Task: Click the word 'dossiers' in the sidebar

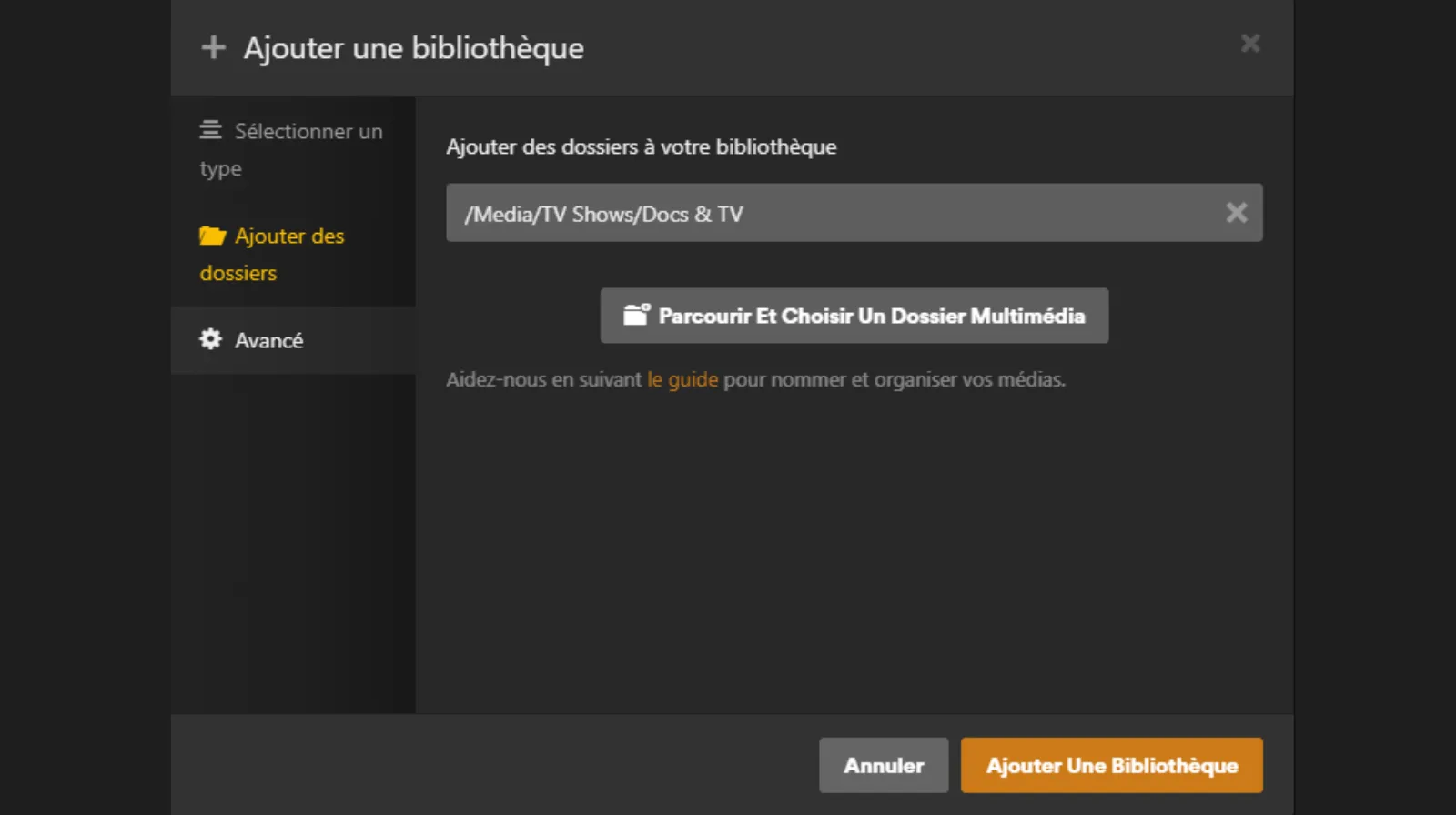Action: pyautogui.click(x=238, y=273)
